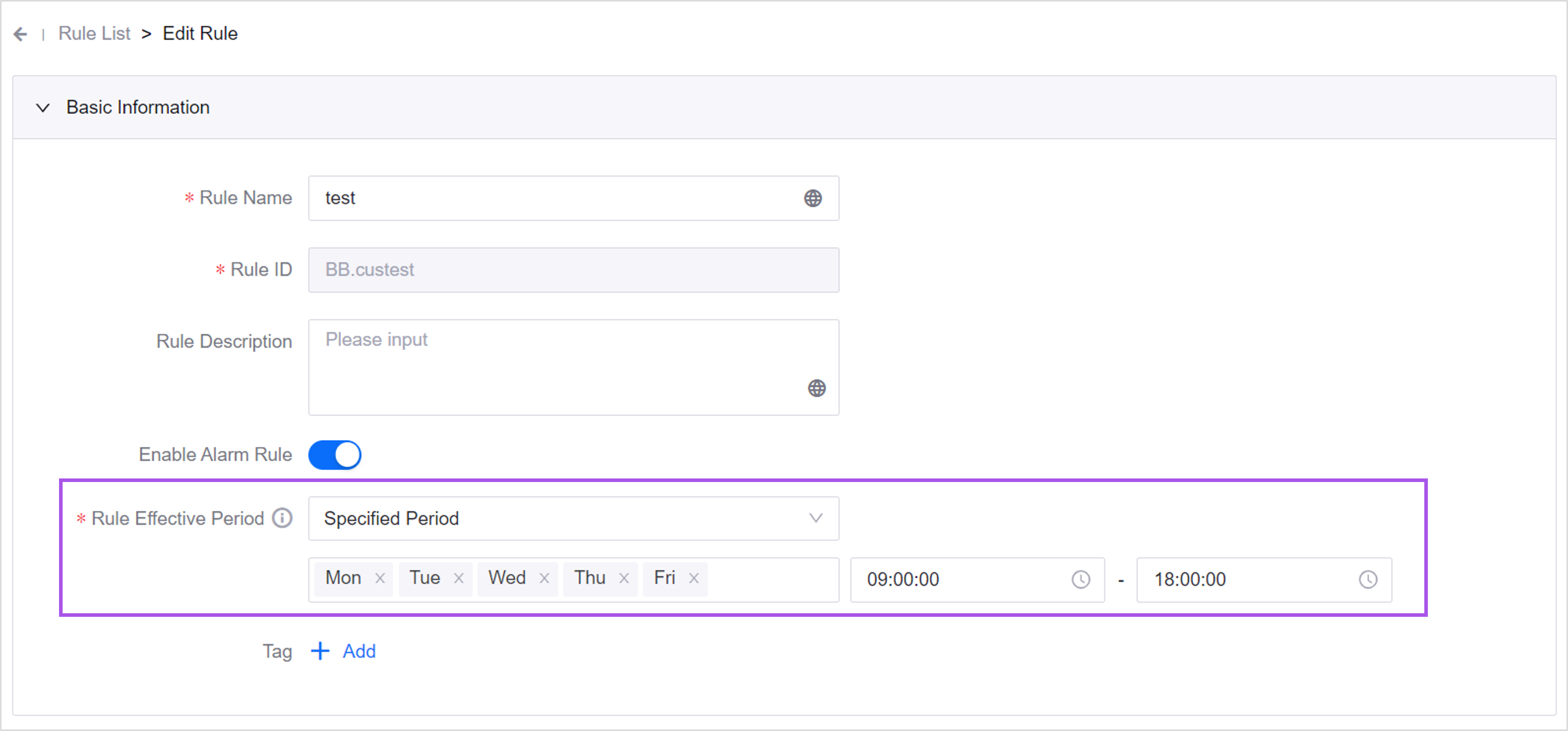Toggle the Enable Alarm Rule switch

(x=335, y=455)
